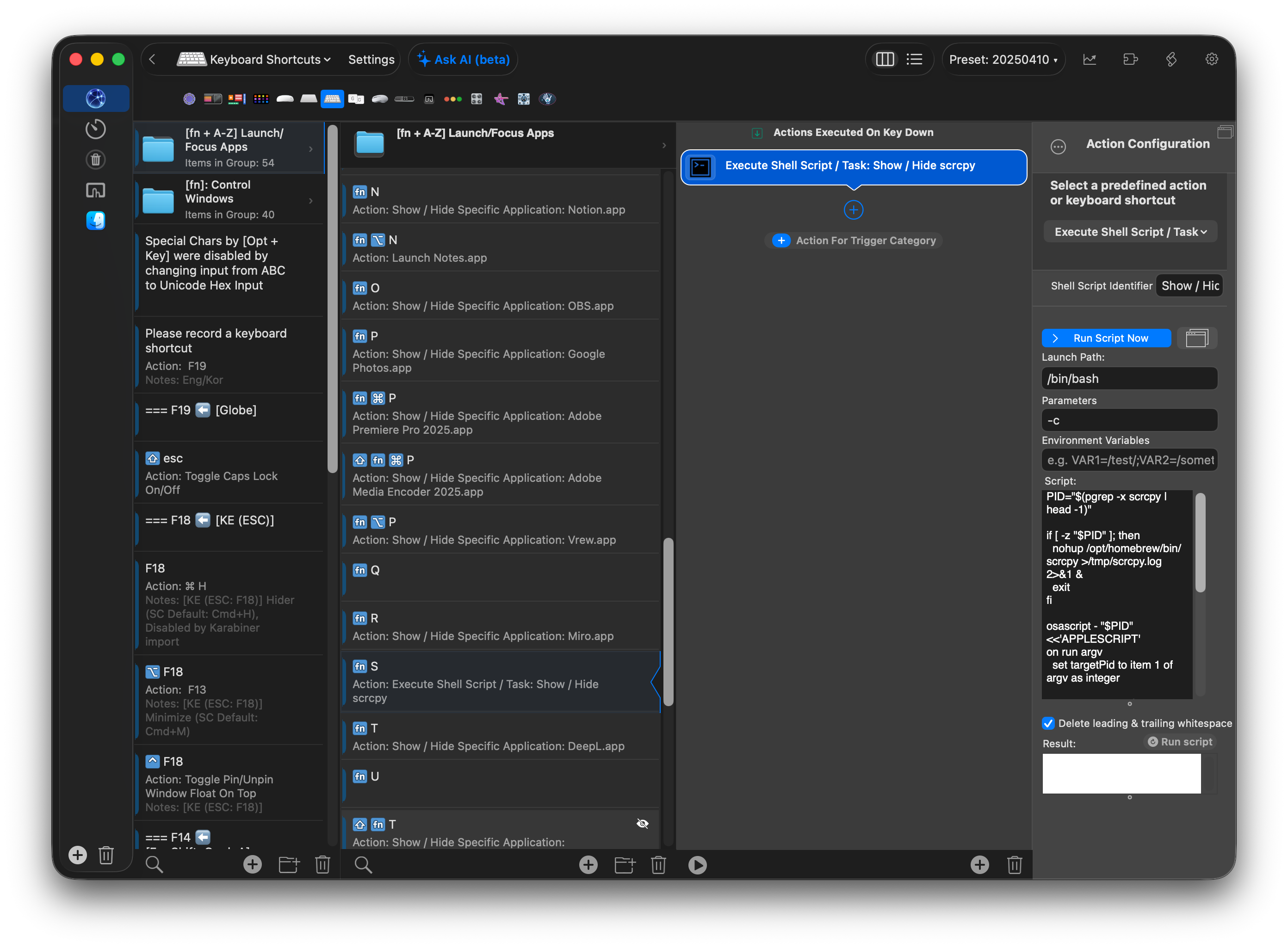The height and width of the screenshot is (948, 1288).
Task: Switch to list view layout
Action: point(914,59)
